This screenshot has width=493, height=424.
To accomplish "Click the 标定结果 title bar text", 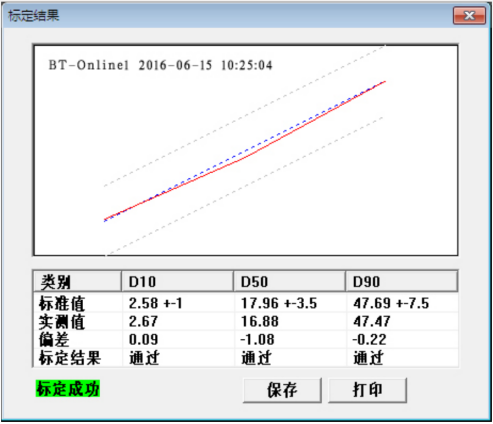I will point(33,16).
